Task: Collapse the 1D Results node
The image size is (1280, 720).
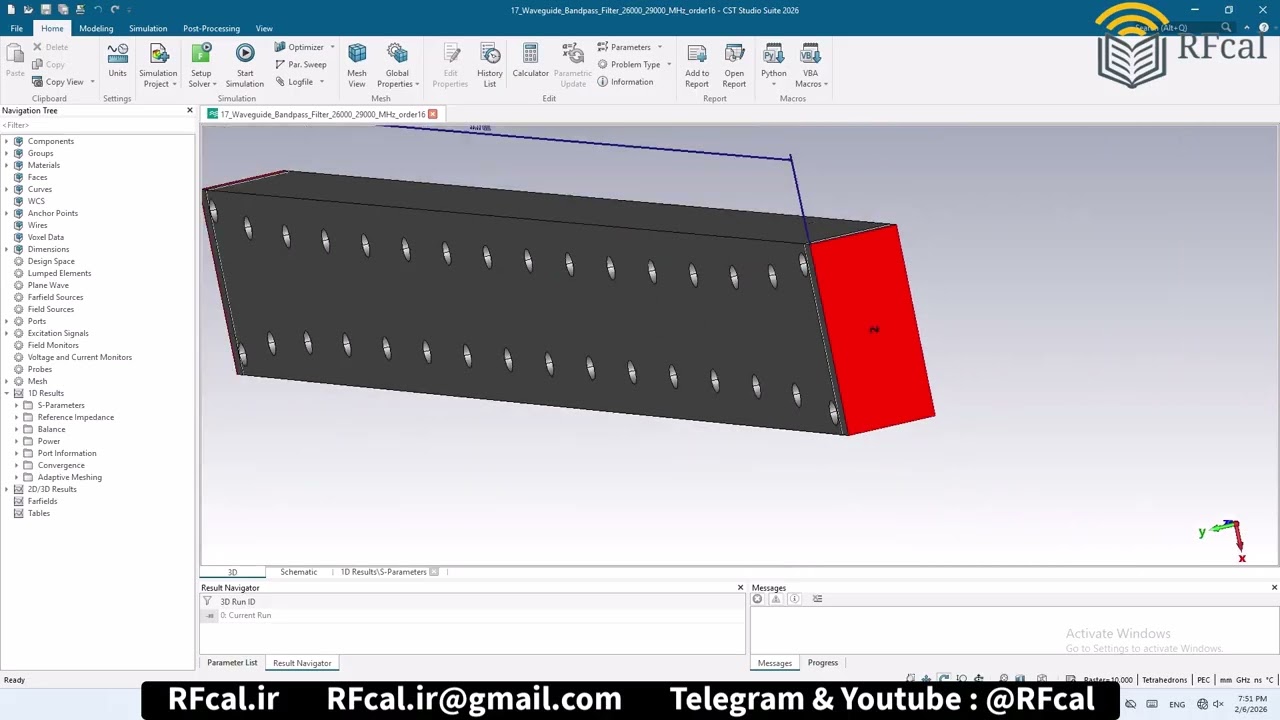Action: click(6, 393)
